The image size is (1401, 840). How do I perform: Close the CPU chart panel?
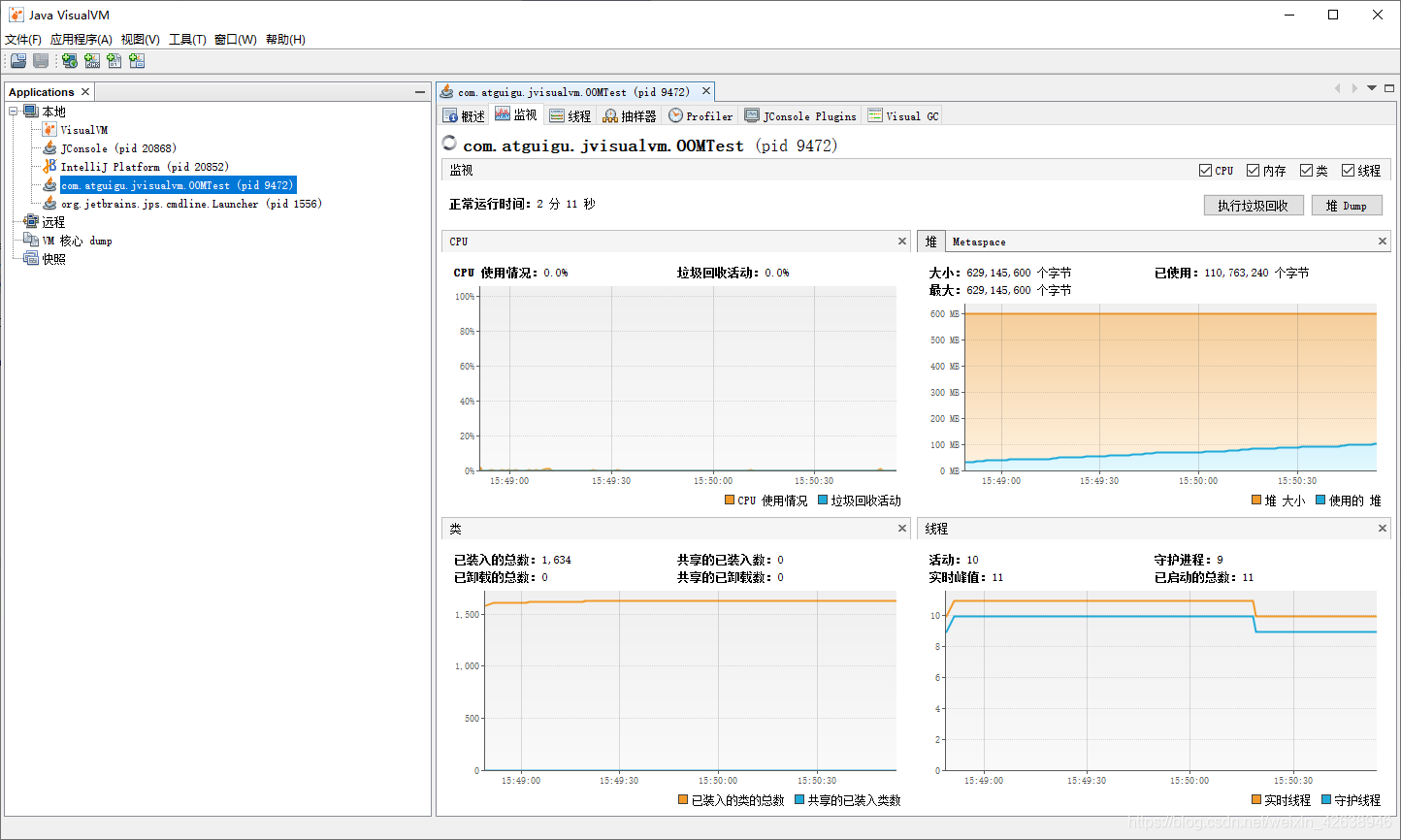tap(902, 241)
